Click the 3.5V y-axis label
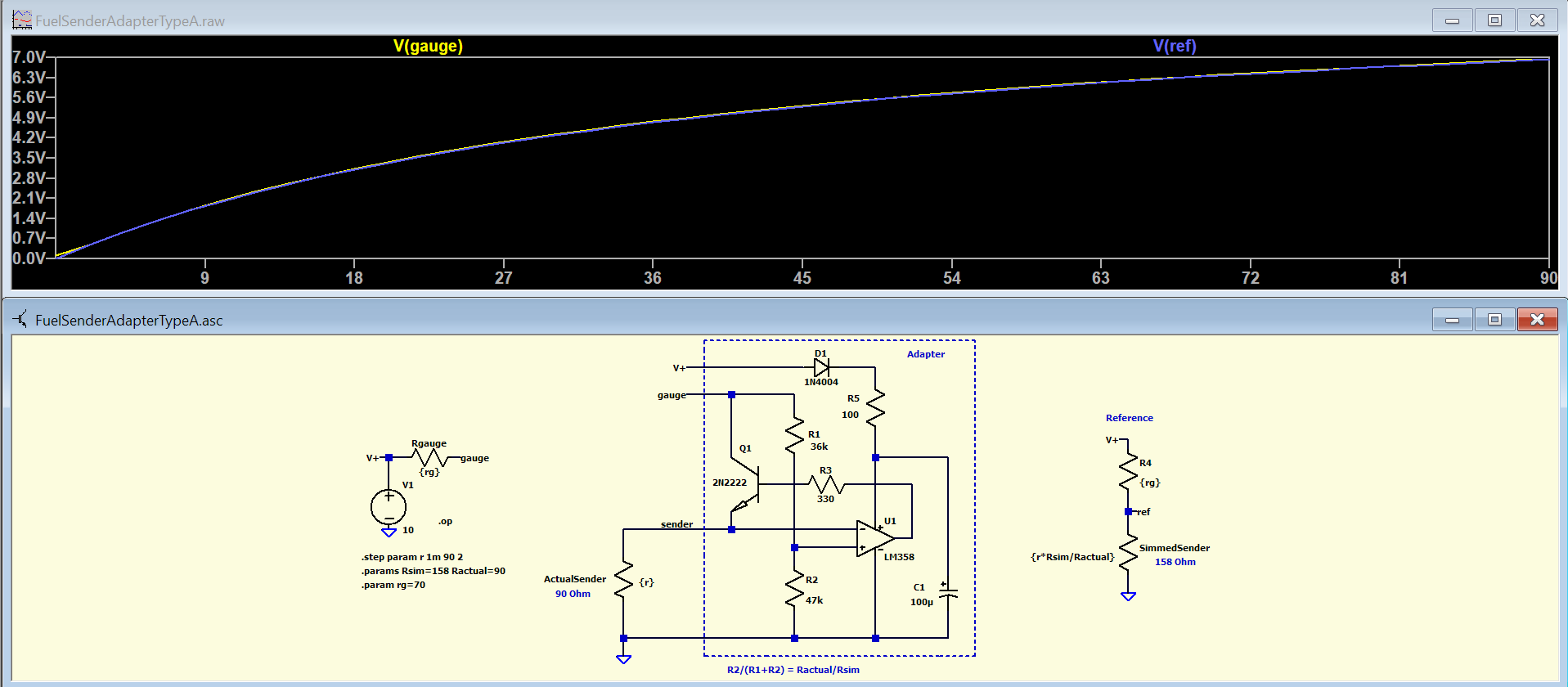The height and width of the screenshot is (687, 1568). (x=29, y=158)
